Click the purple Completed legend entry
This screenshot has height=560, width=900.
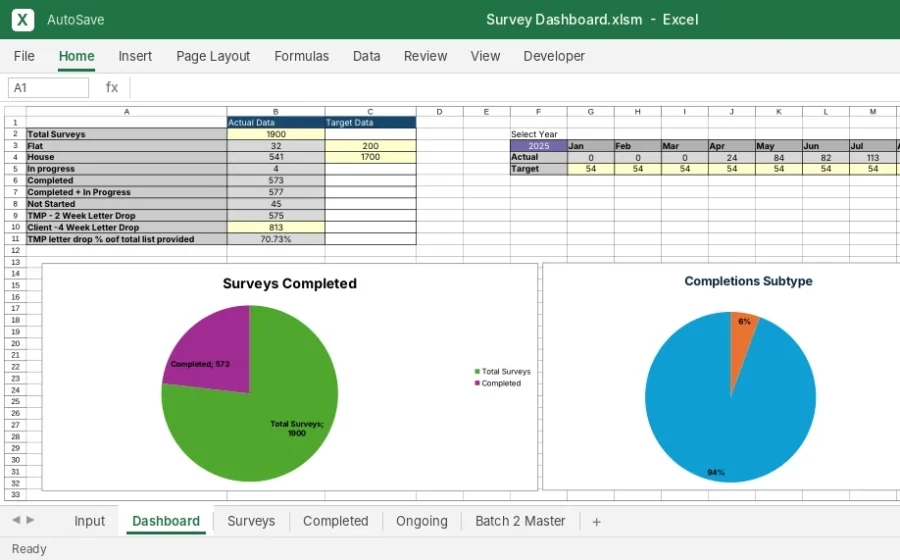pos(498,383)
